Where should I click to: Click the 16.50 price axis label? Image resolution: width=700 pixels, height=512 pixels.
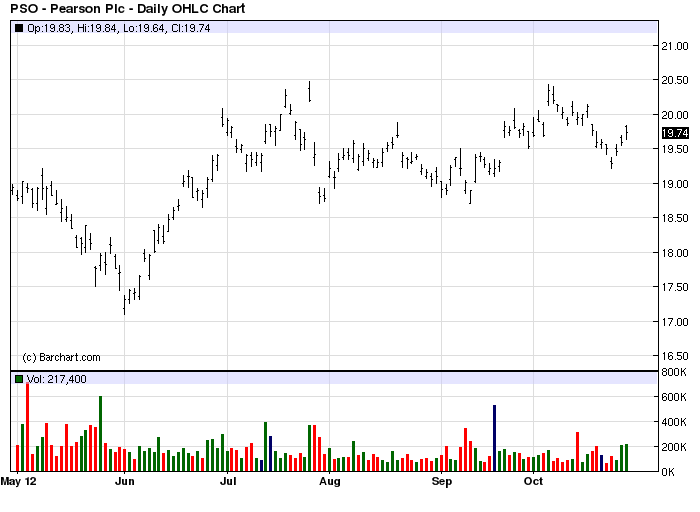click(675, 356)
